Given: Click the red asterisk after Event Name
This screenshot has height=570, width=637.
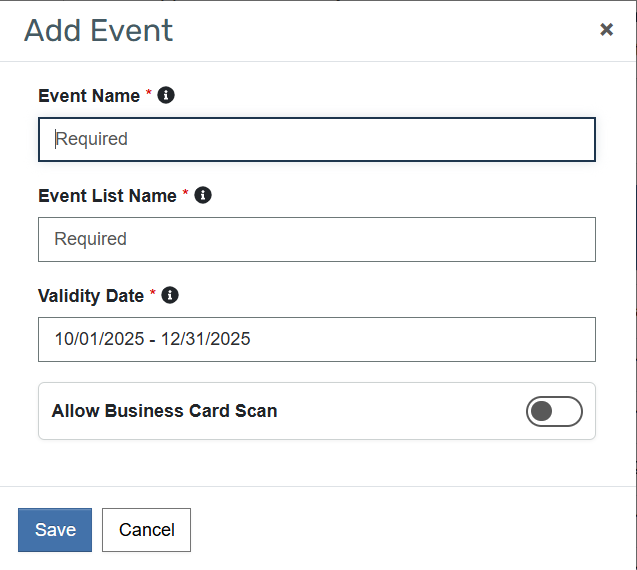Looking at the screenshot, I should [149, 94].
